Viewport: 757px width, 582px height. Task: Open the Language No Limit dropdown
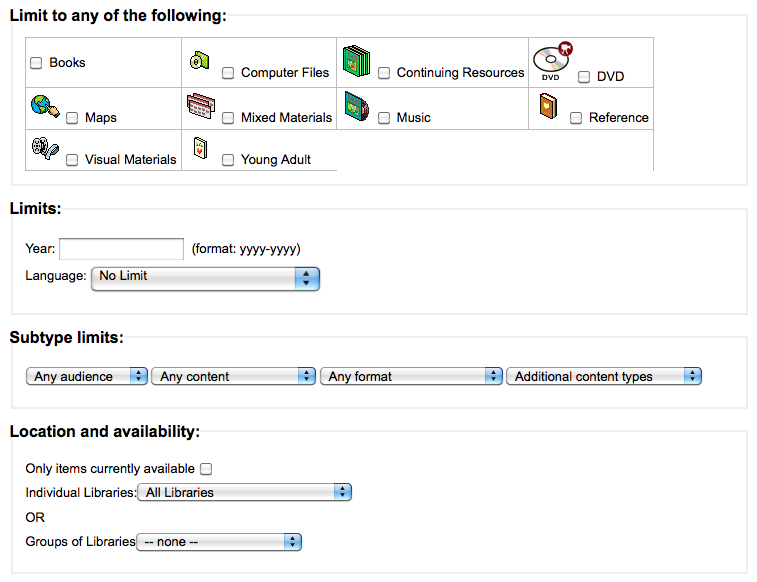(205, 278)
